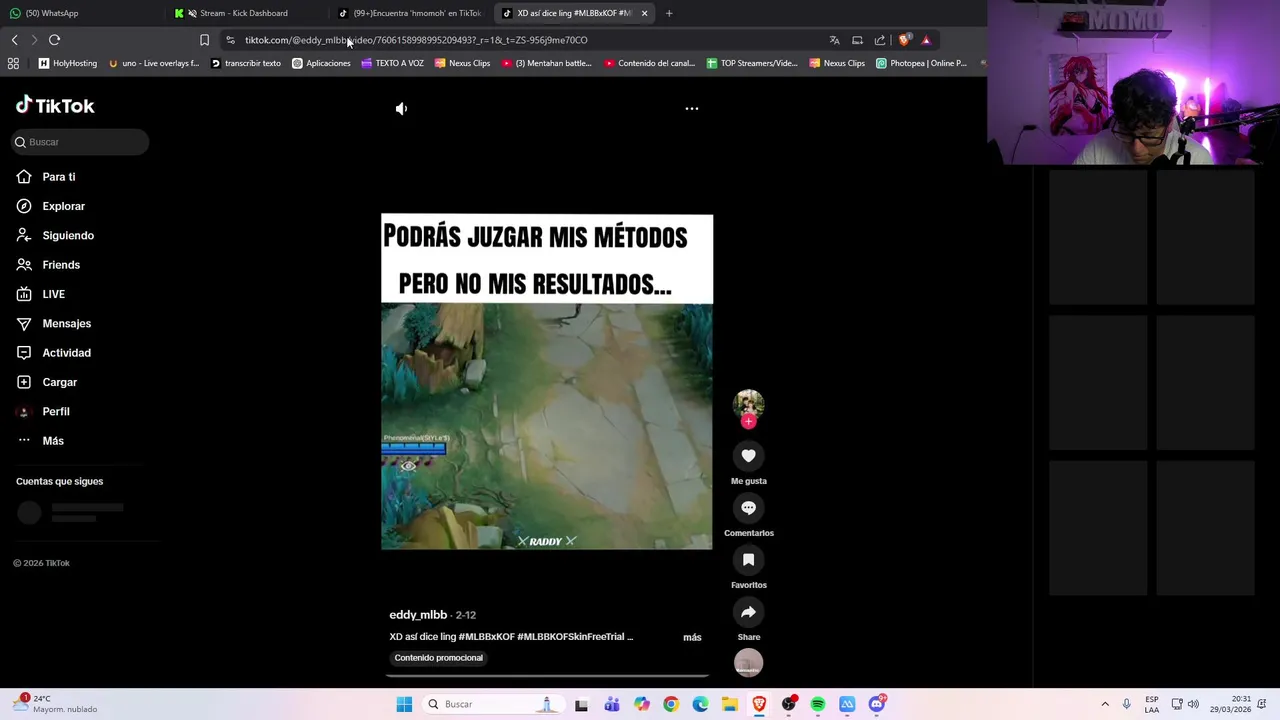1280x720 pixels.
Task: Reload the page
Action: pos(54,40)
